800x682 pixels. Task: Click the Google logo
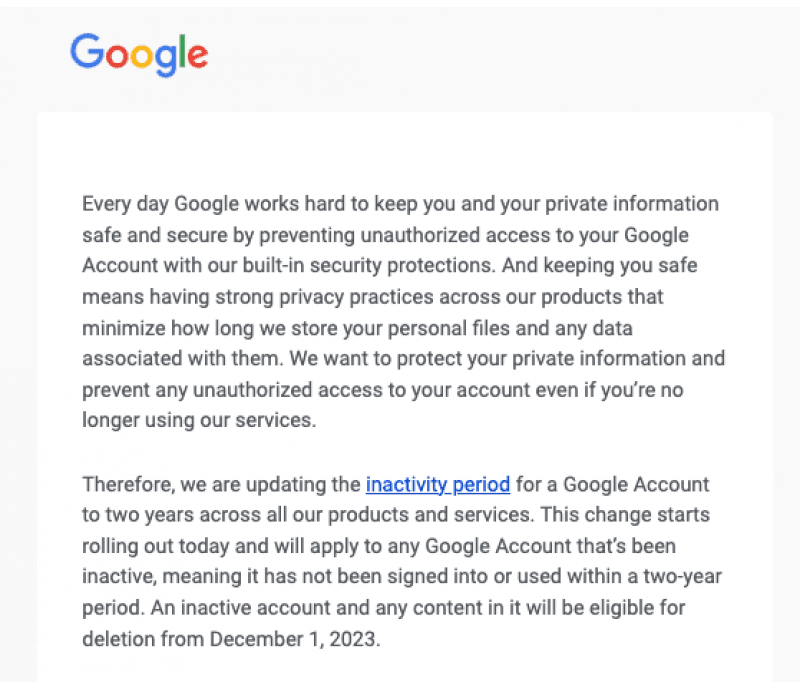[x=139, y=53]
